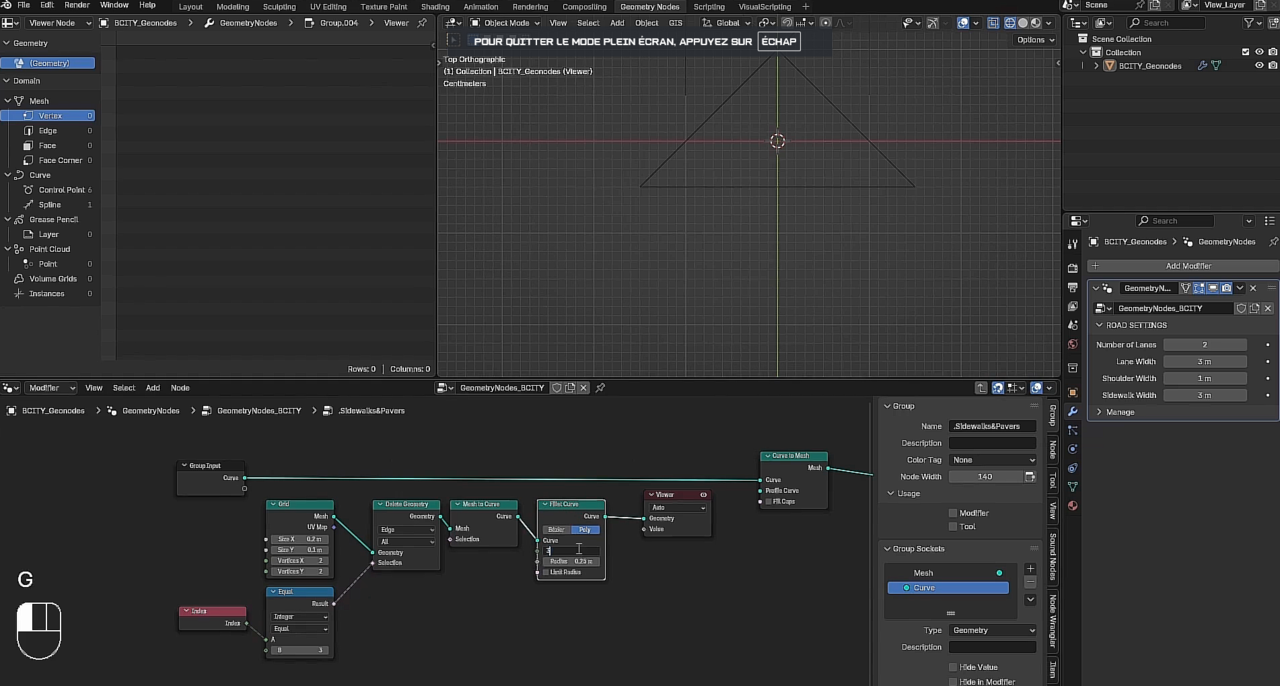Toggle modifier show in viewport icon
The width and height of the screenshot is (1280, 686).
[1213, 288]
